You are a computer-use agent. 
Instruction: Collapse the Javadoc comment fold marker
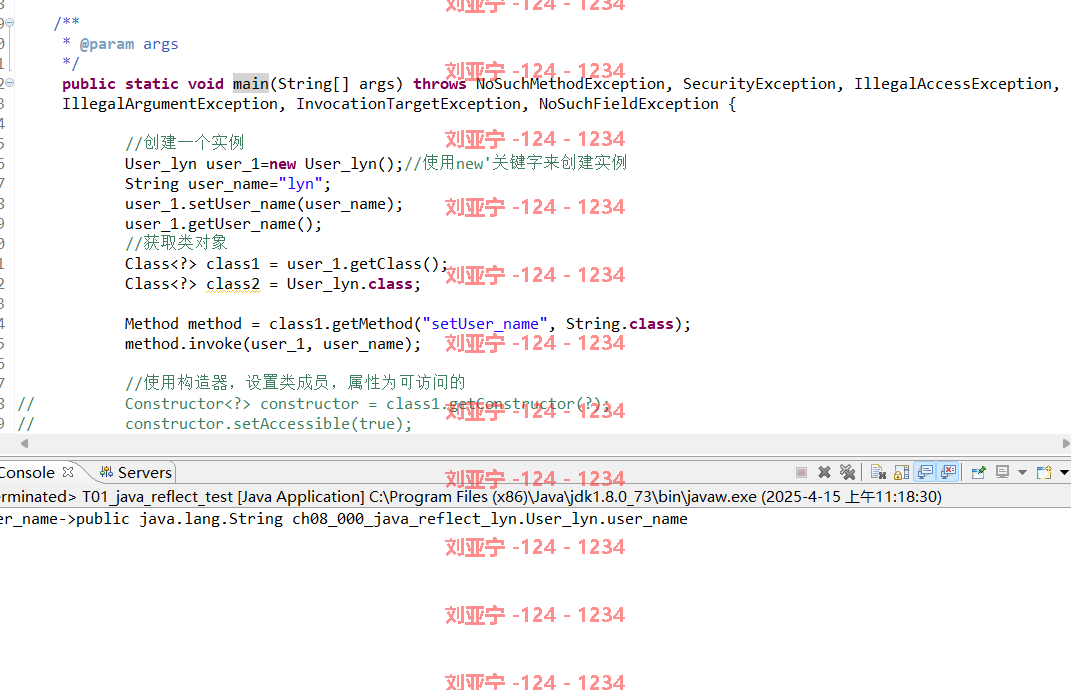point(10,23)
